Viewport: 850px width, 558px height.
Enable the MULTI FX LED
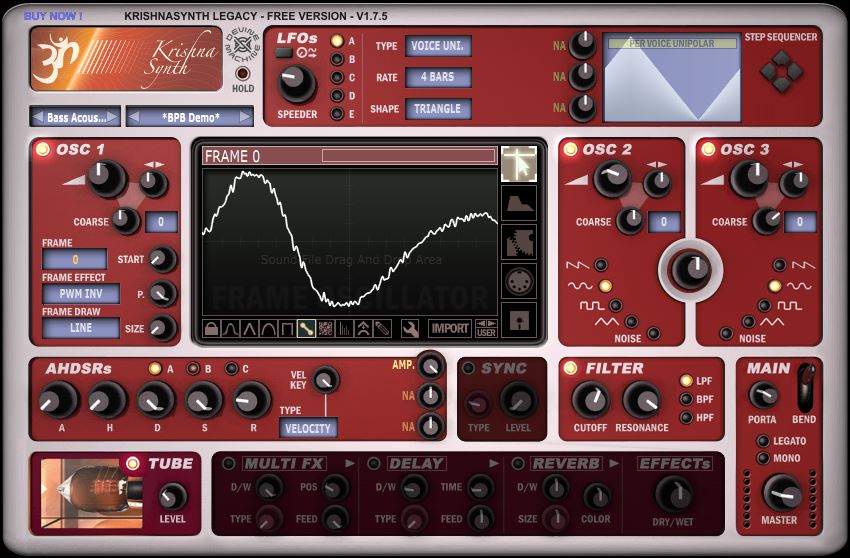[x=229, y=464]
